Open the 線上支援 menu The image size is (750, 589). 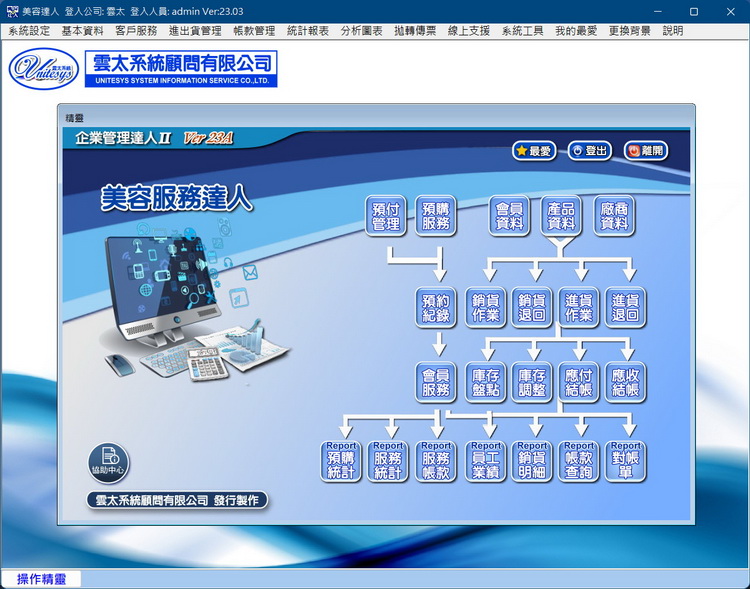tap(468, 31)
